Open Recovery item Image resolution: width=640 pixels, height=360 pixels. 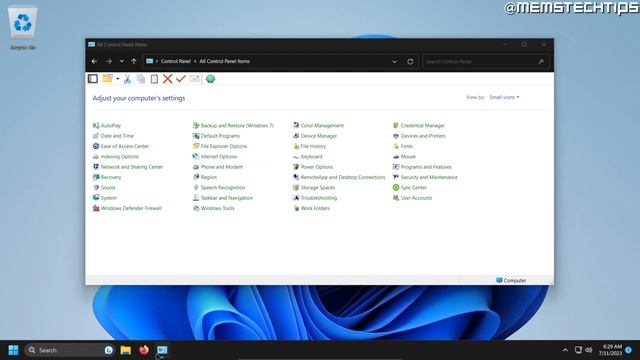coord(107,177)
